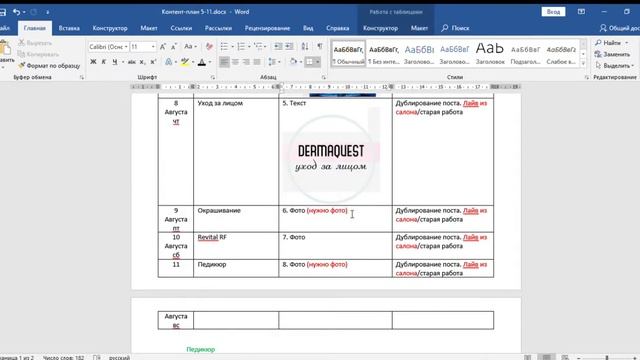
Task: Open underline style dropdown arrow
Action: 122,62
